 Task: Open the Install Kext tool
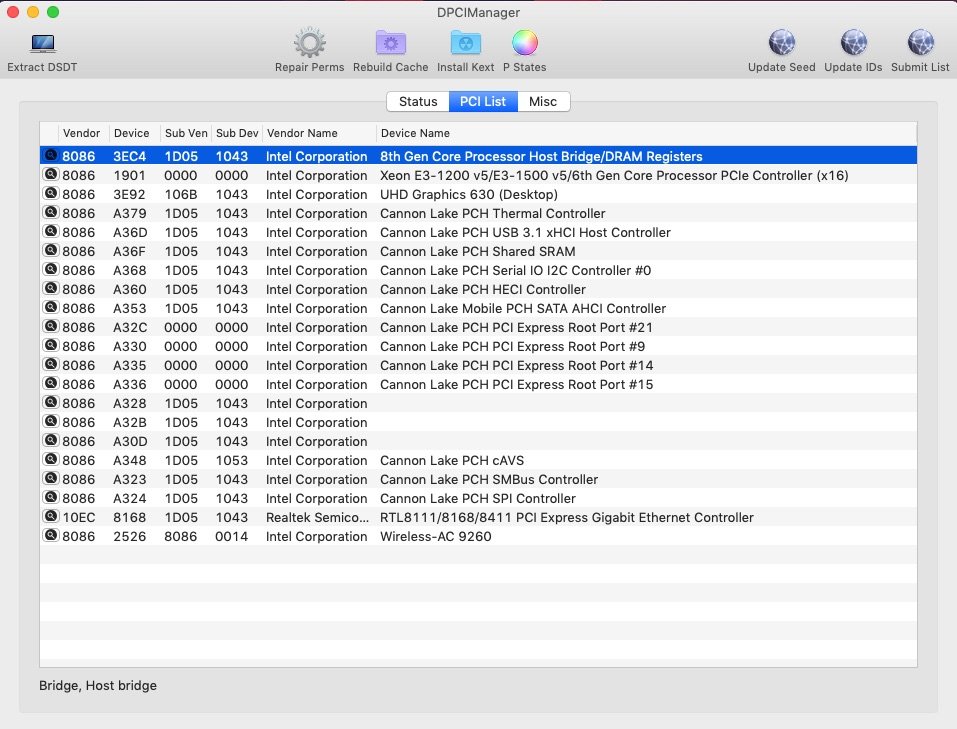466,43
